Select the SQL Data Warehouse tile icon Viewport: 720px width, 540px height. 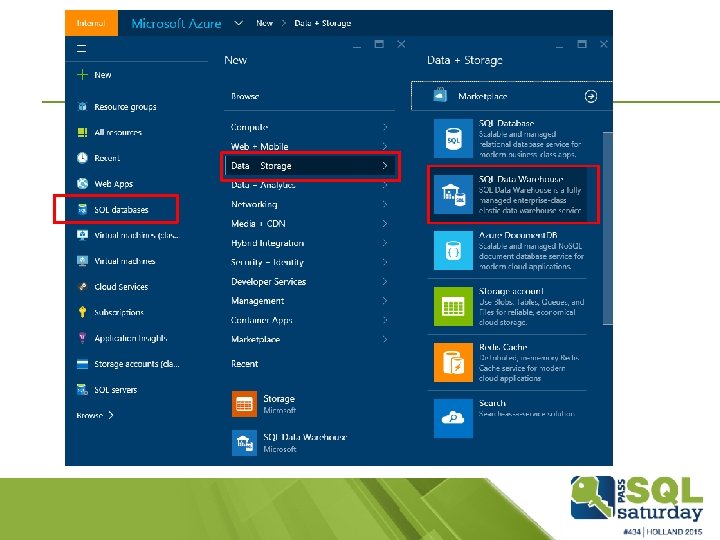click(x=453, y=194)
